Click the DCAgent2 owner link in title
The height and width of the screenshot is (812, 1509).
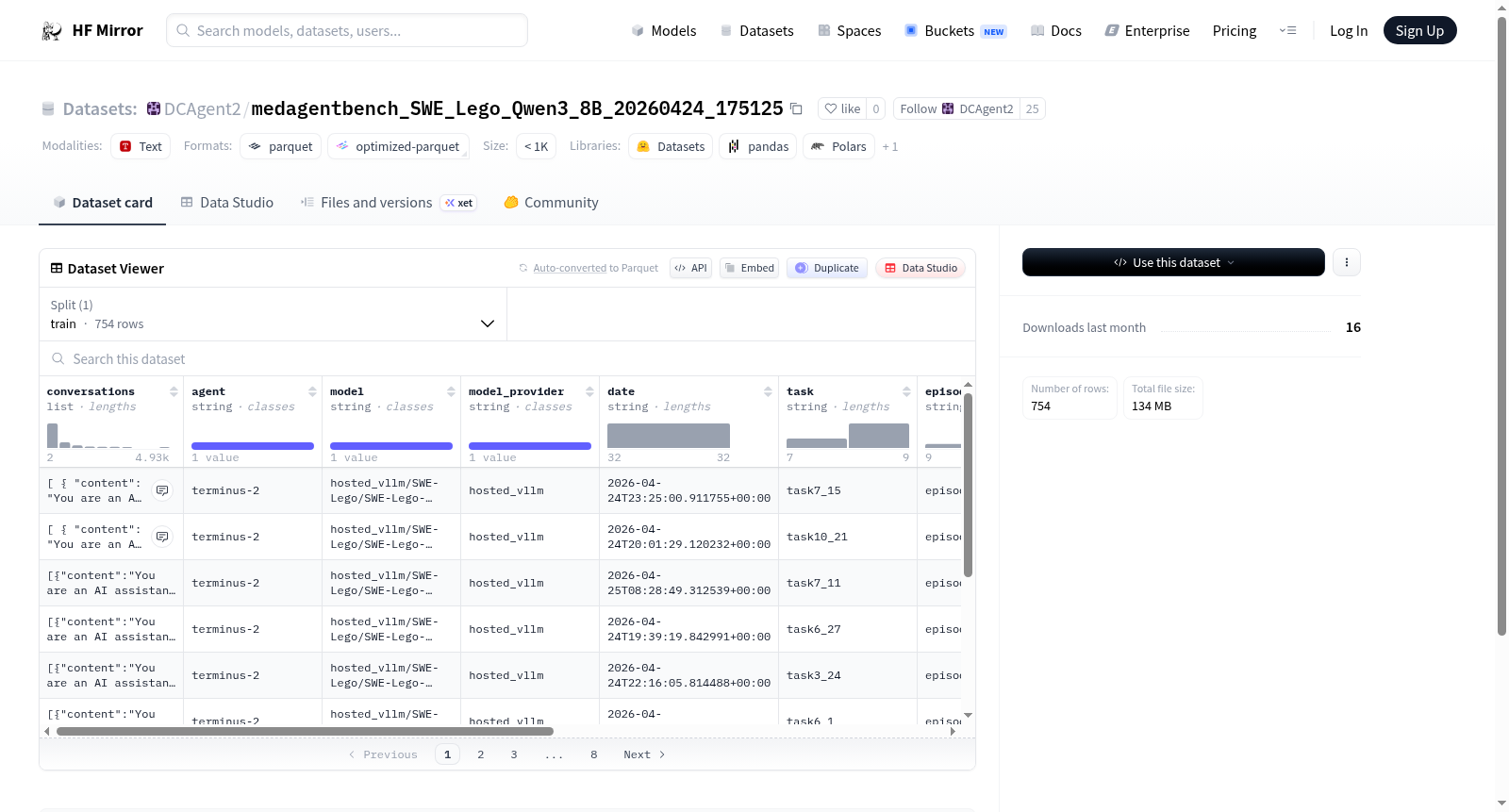tap(203, 108)
